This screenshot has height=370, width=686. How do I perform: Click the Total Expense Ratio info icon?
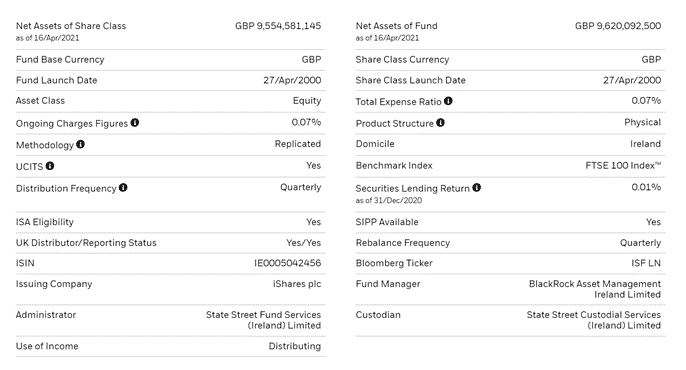[x=448, y=101]
